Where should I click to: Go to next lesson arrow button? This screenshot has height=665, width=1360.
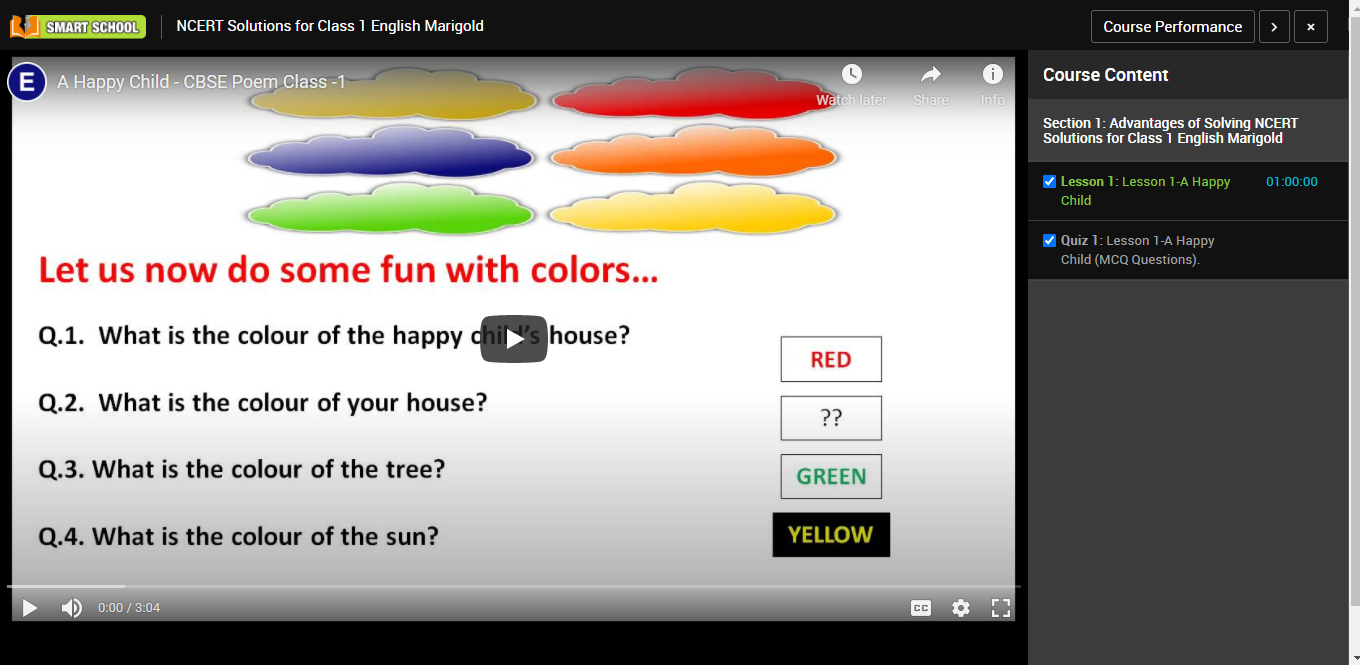[x=1273, y=27]
